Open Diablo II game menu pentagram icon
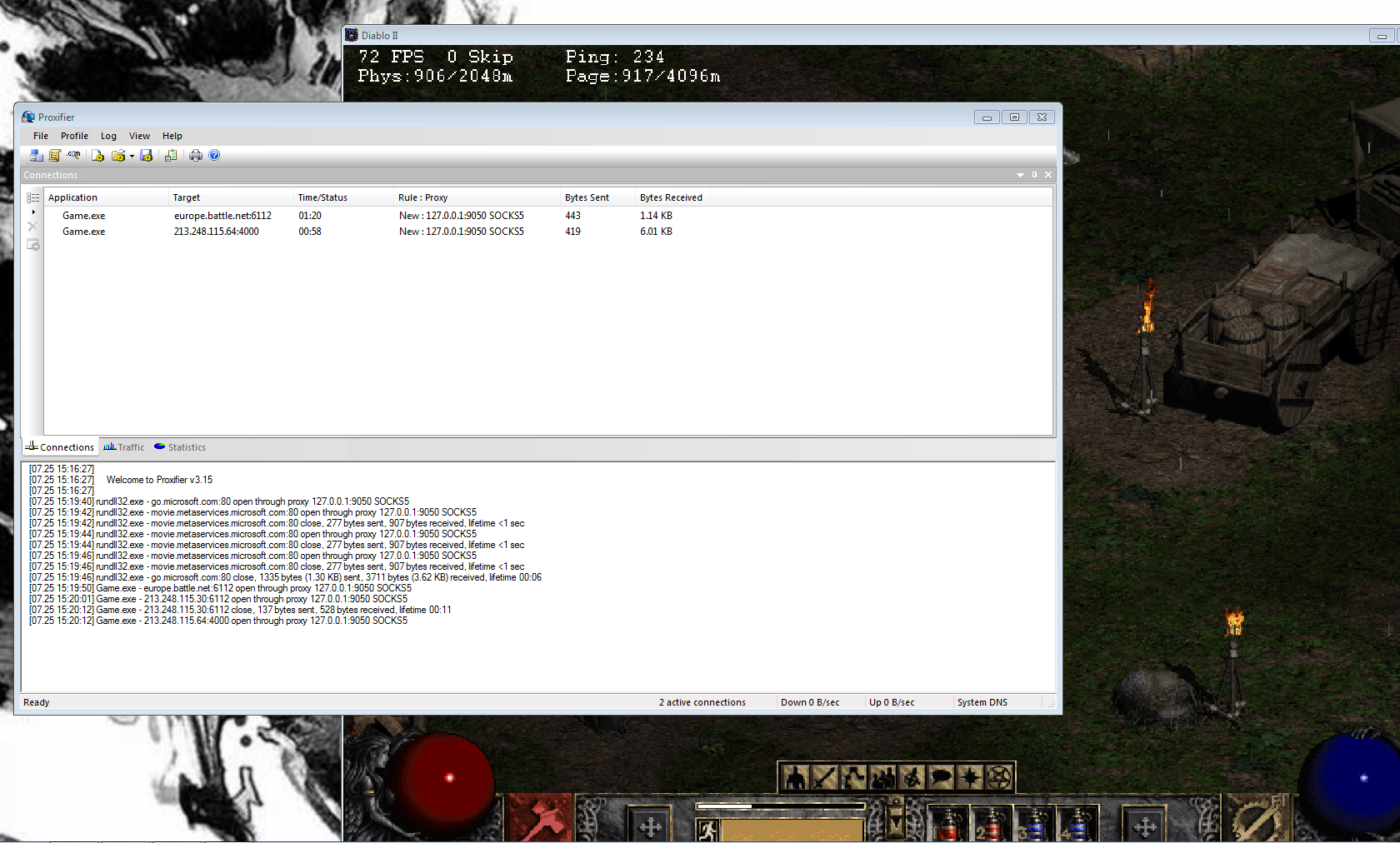Image resolution: width=1400 pixels, height=843 pixels. tap(999, 778)
